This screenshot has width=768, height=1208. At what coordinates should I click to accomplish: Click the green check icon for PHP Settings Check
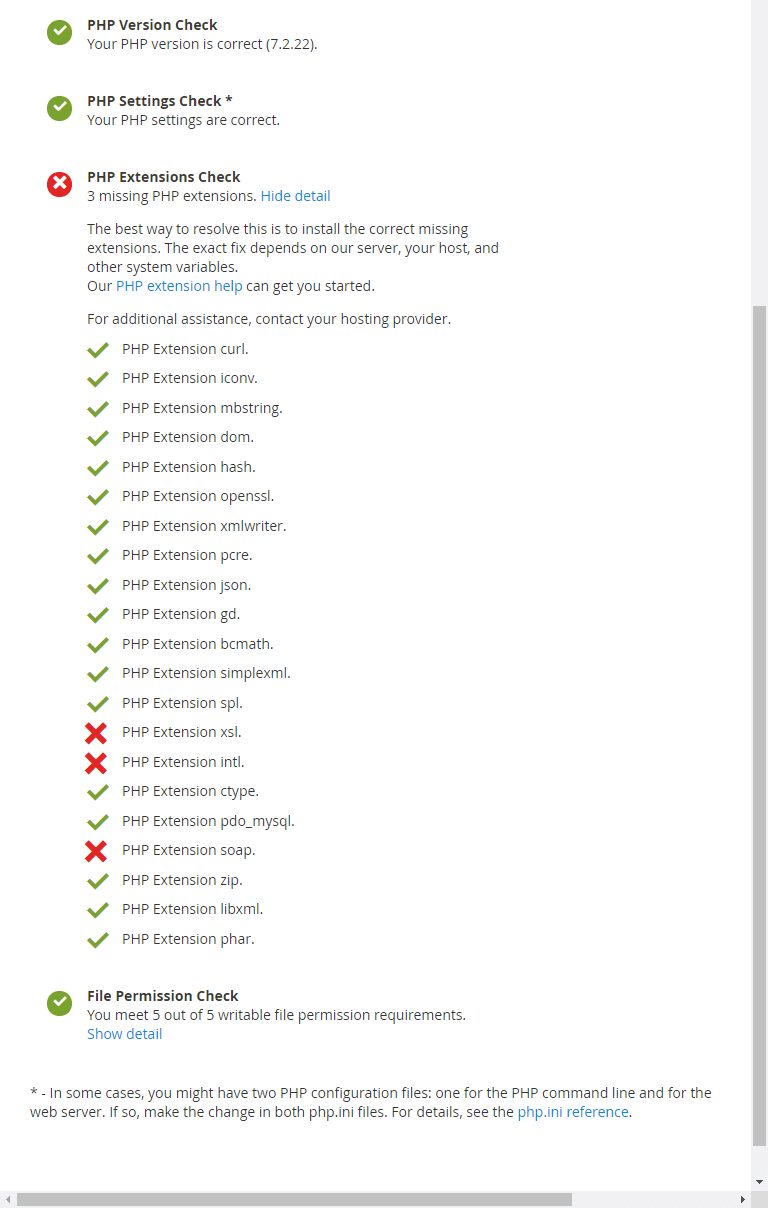[x=59, y=109]
